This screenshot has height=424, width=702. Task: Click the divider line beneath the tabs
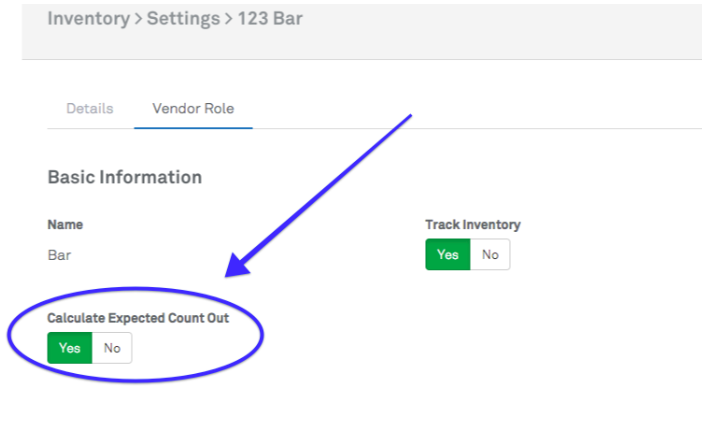tap(450, 129)
